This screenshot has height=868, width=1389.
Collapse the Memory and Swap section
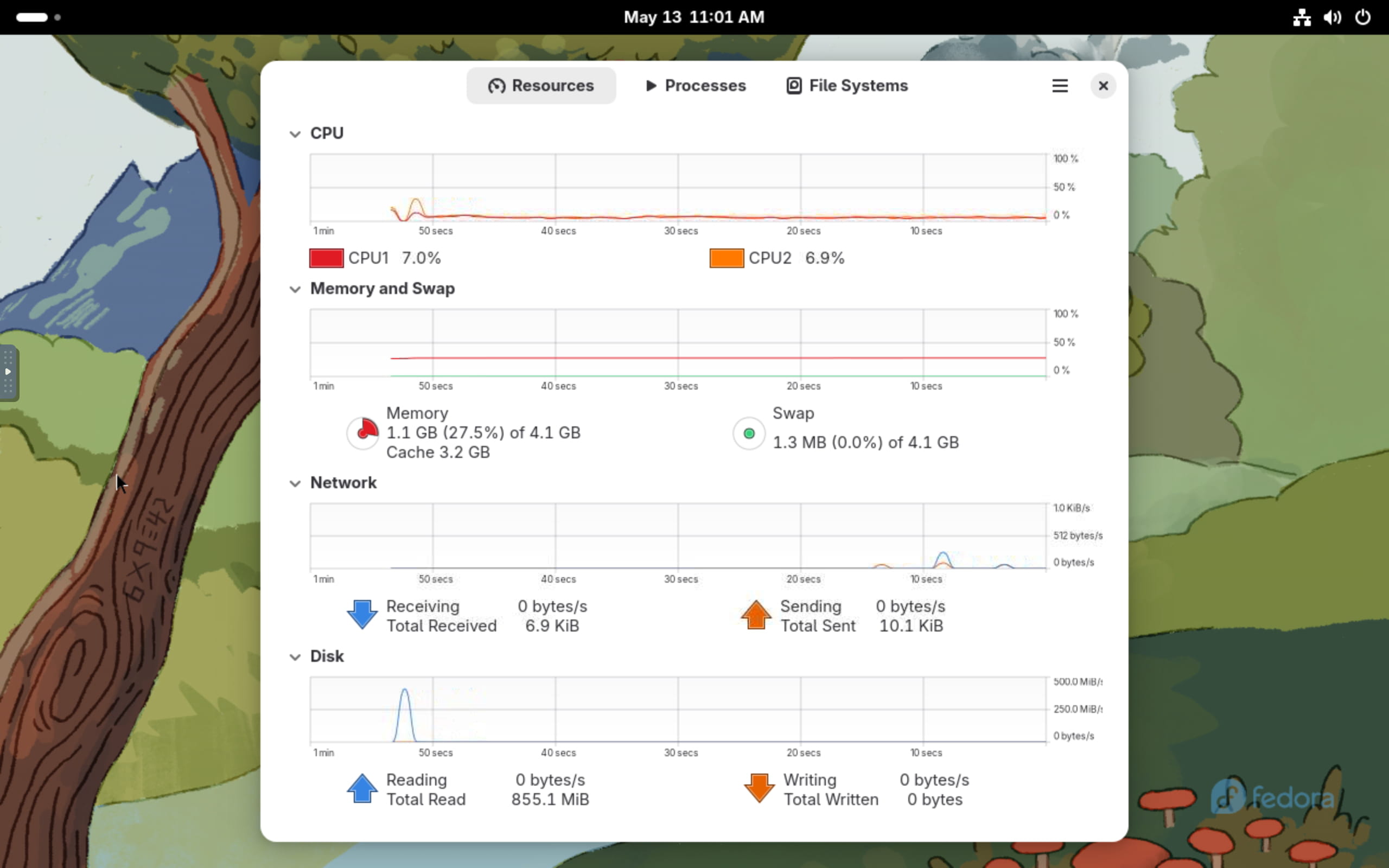coord(295,289)
